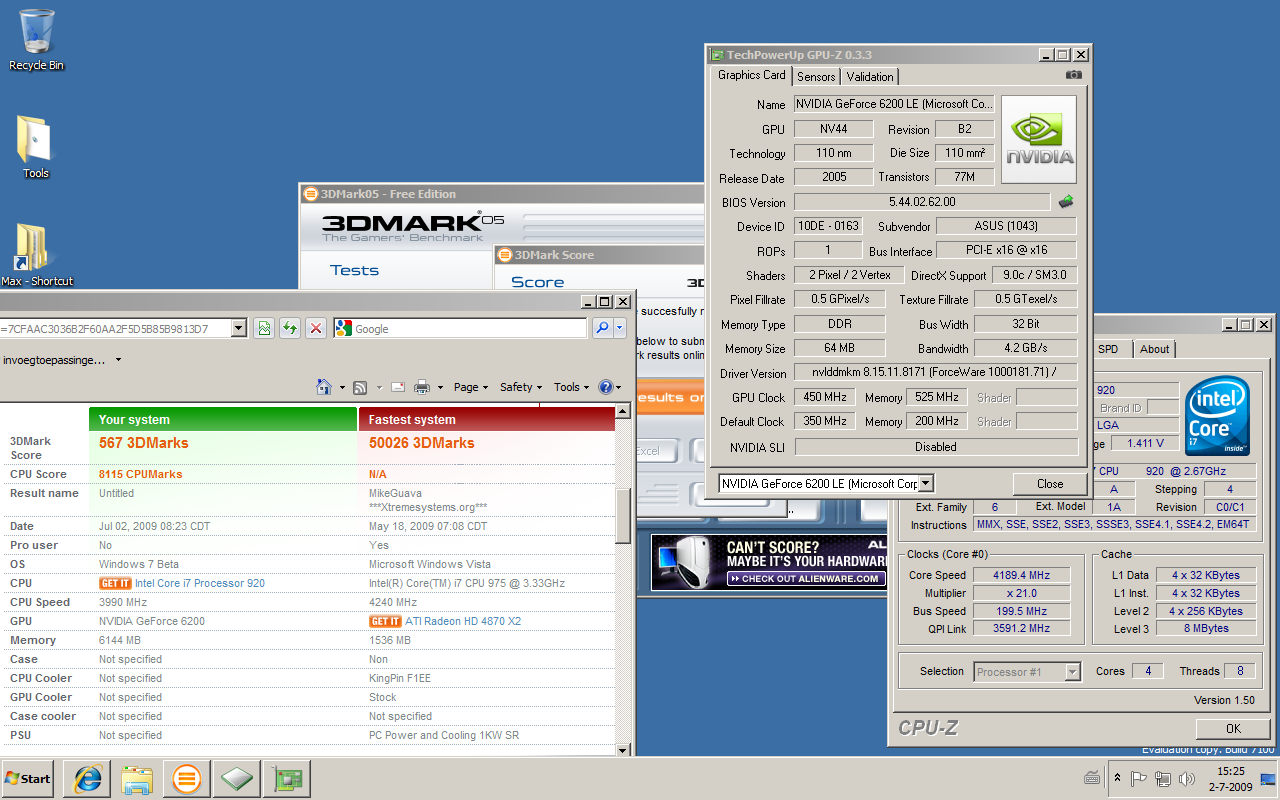Click the 567 3DMarks score text
The height and width of the screenshot is (800, 1280).
point(144,443)
